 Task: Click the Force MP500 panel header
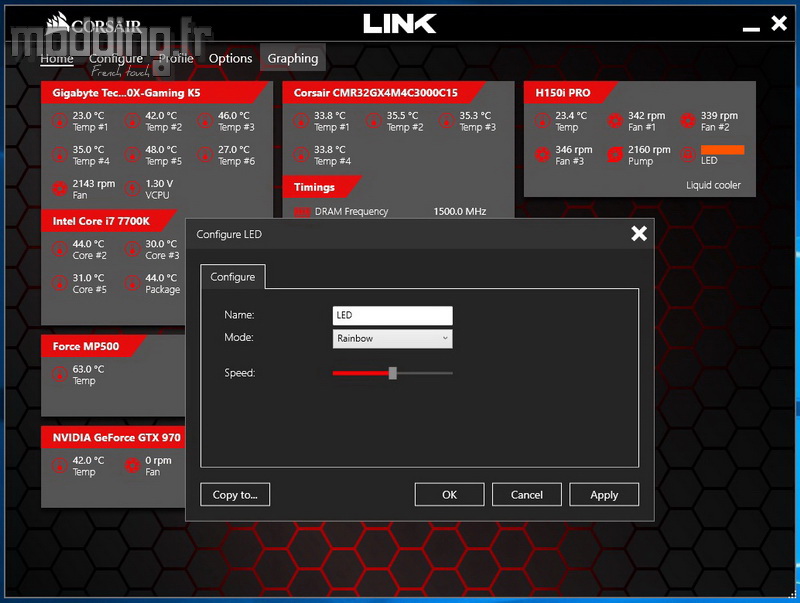click(x=92, y=346)
